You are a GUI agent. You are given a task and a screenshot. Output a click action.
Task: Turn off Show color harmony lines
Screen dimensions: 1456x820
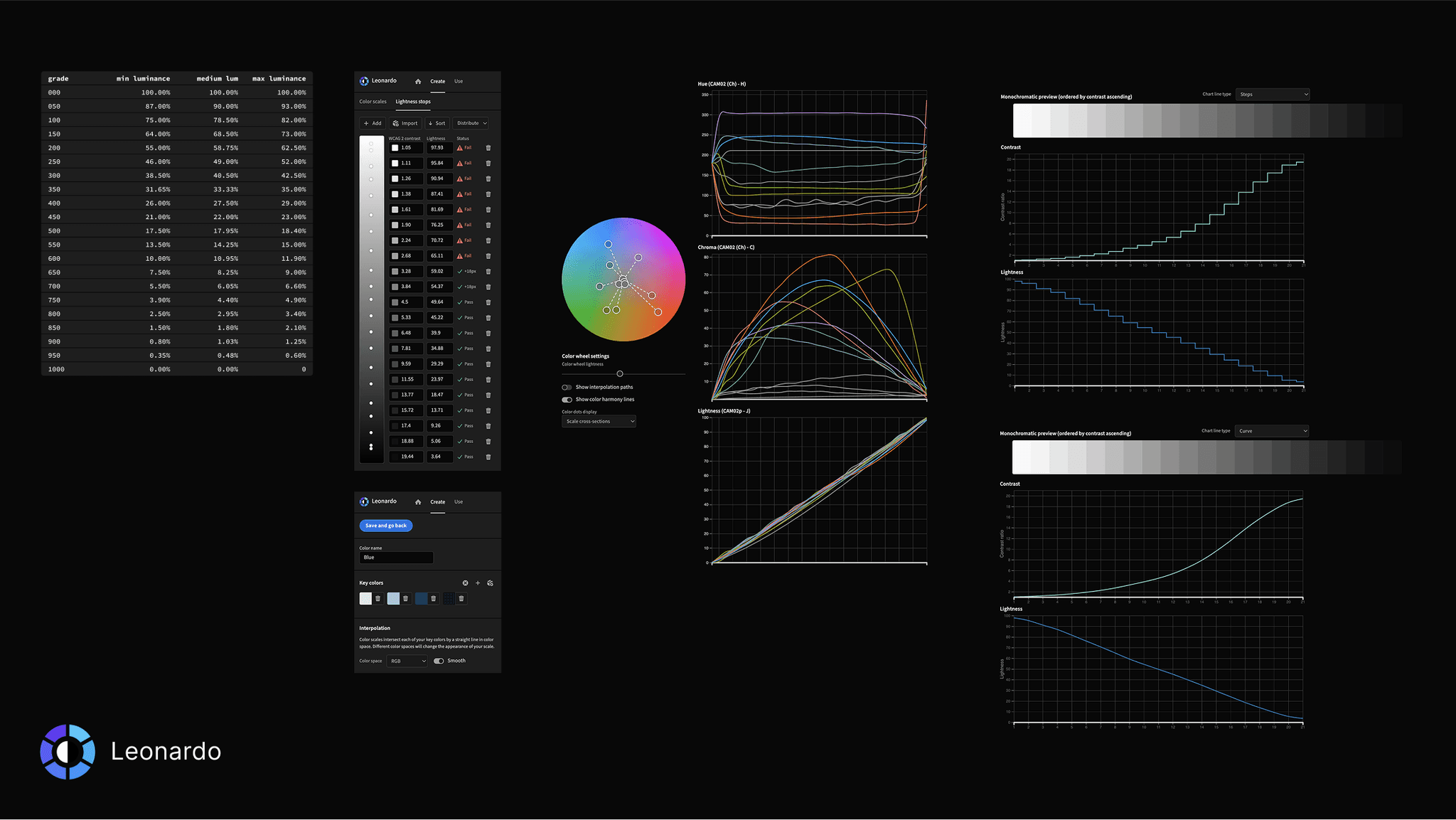(x=567, y=400)
